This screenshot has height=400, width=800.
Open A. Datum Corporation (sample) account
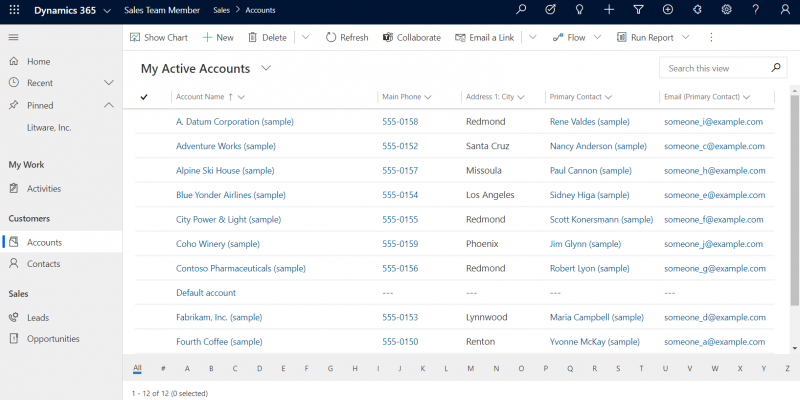point(235,121)
